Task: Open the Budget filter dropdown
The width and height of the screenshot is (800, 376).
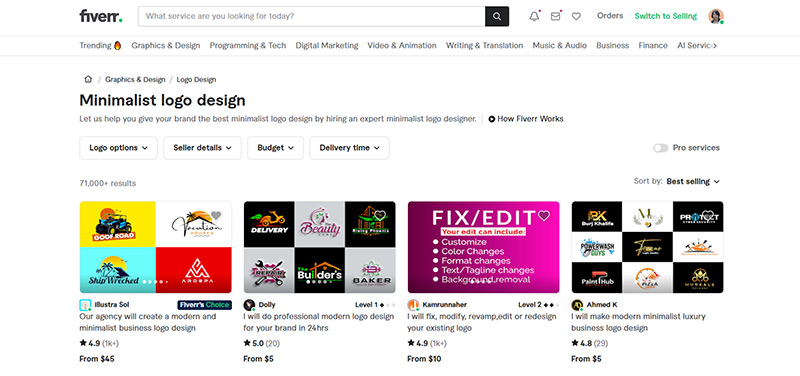Action: coord(276,148)
